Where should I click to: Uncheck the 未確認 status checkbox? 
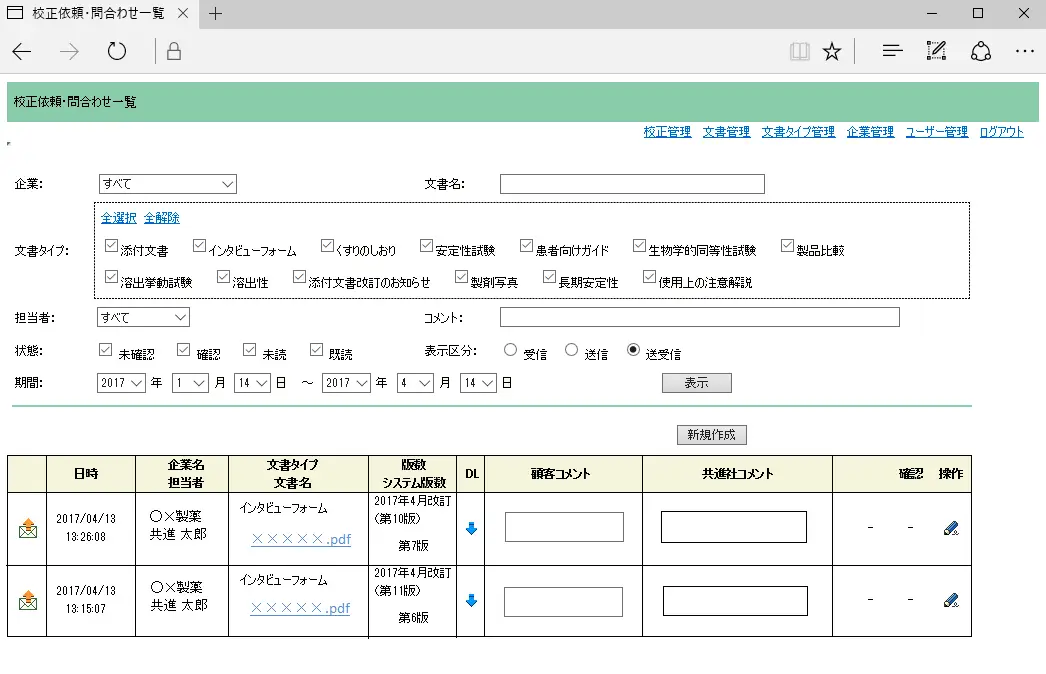(105, 349)
